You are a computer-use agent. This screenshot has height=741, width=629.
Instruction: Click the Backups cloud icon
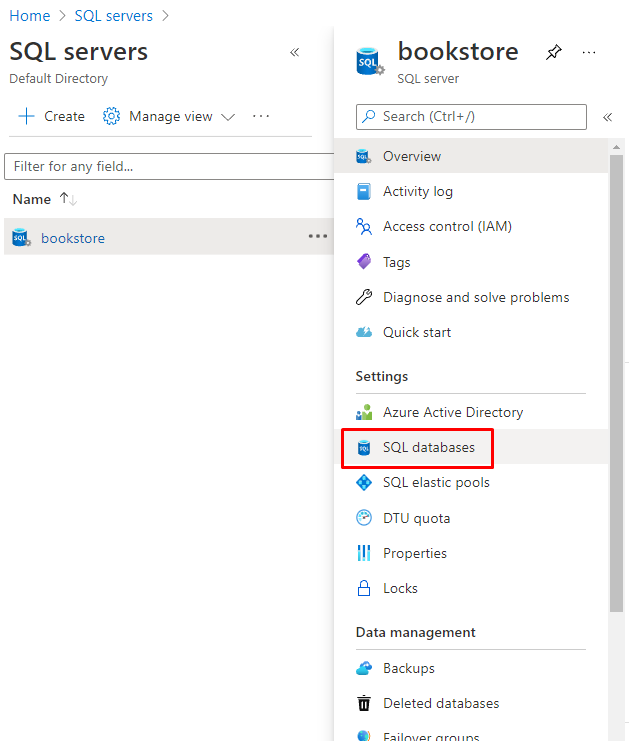click(363, 668)
